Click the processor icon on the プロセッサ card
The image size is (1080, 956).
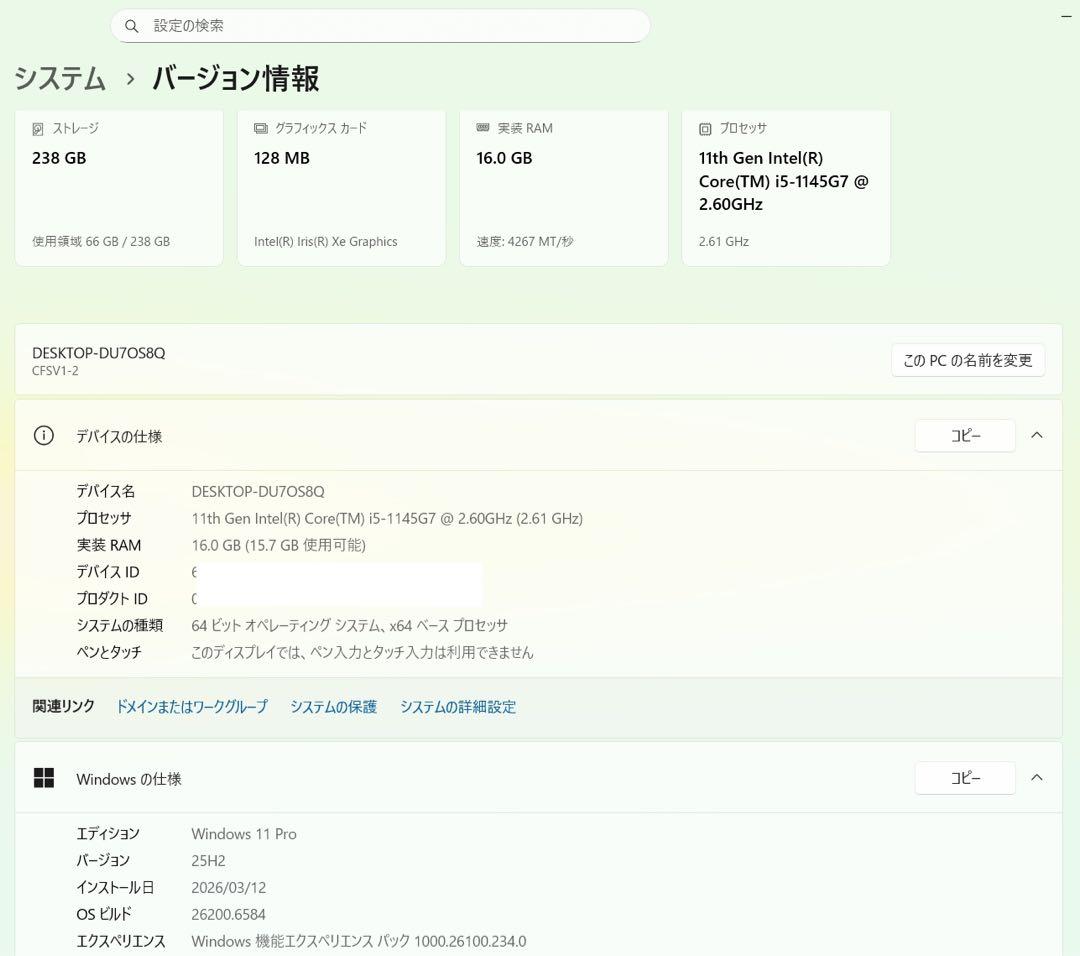click(x=703, y=128)
